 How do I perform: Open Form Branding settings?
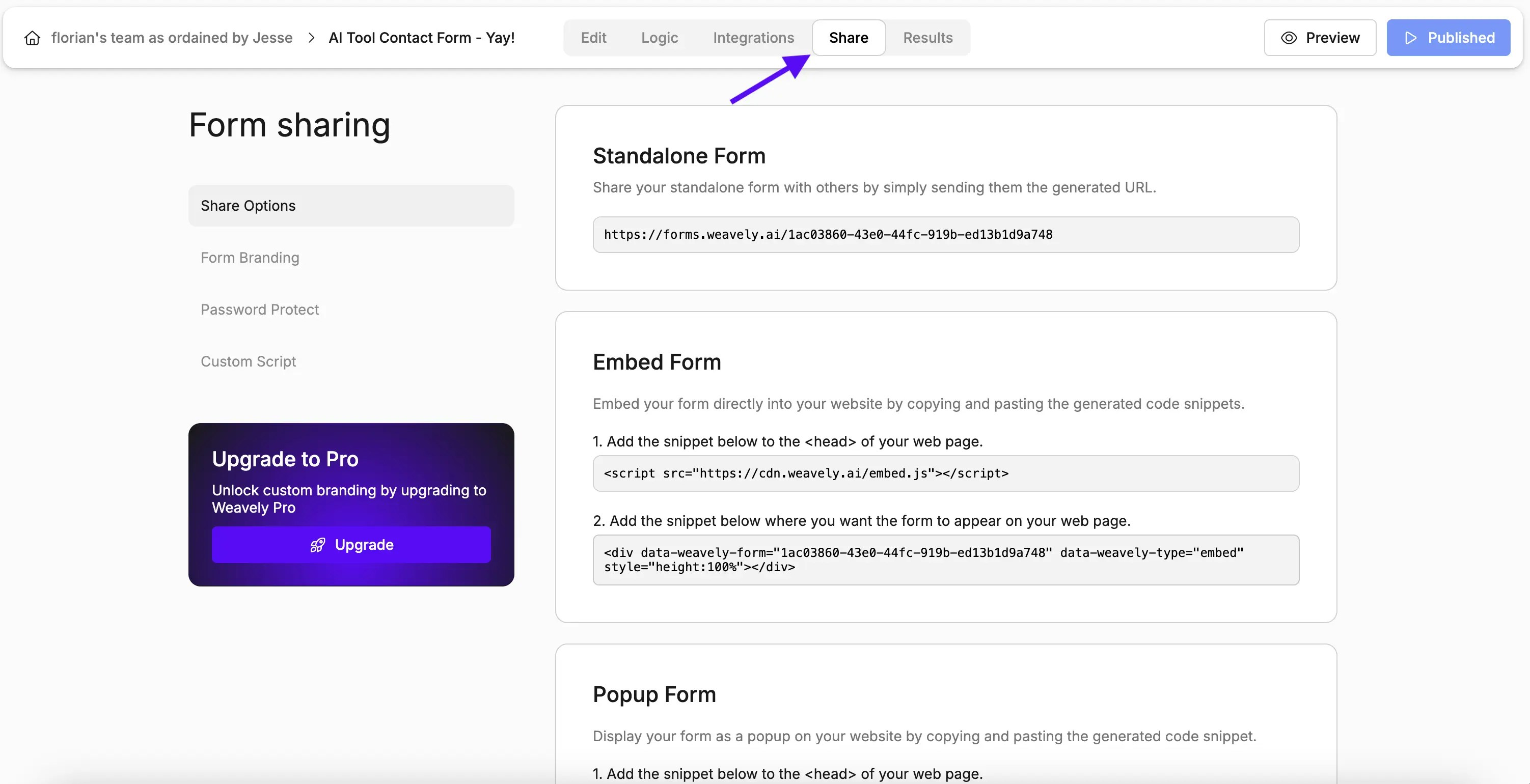click(250, 258)
